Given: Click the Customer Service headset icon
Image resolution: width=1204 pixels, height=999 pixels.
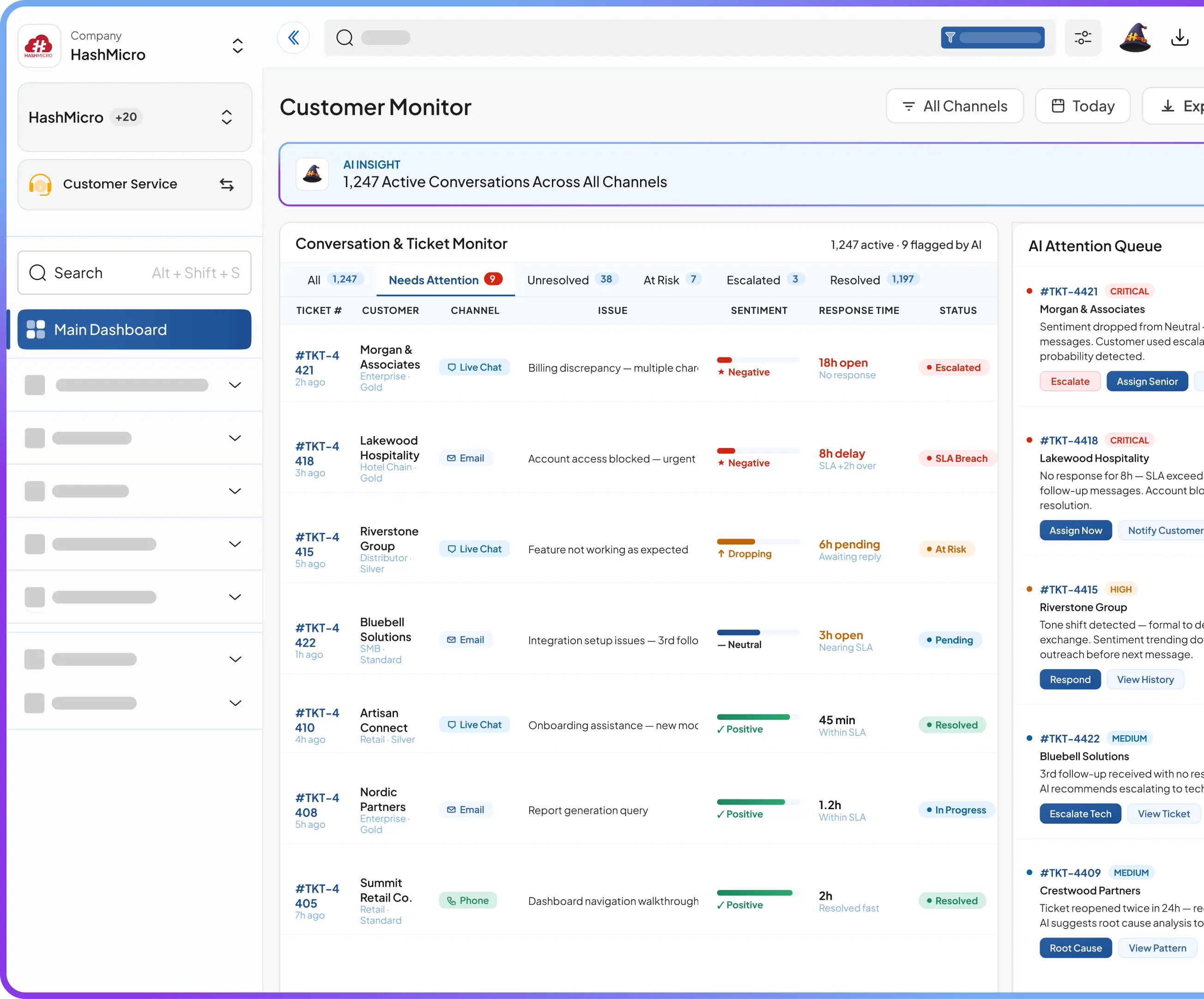Looking at the screenshot, I should coord(40,185).
